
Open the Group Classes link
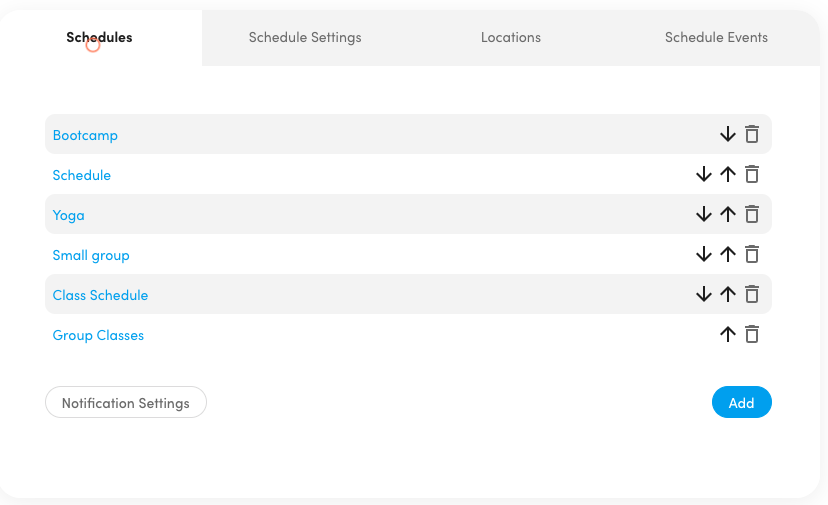pyautogui.click(x=98, y=335)
